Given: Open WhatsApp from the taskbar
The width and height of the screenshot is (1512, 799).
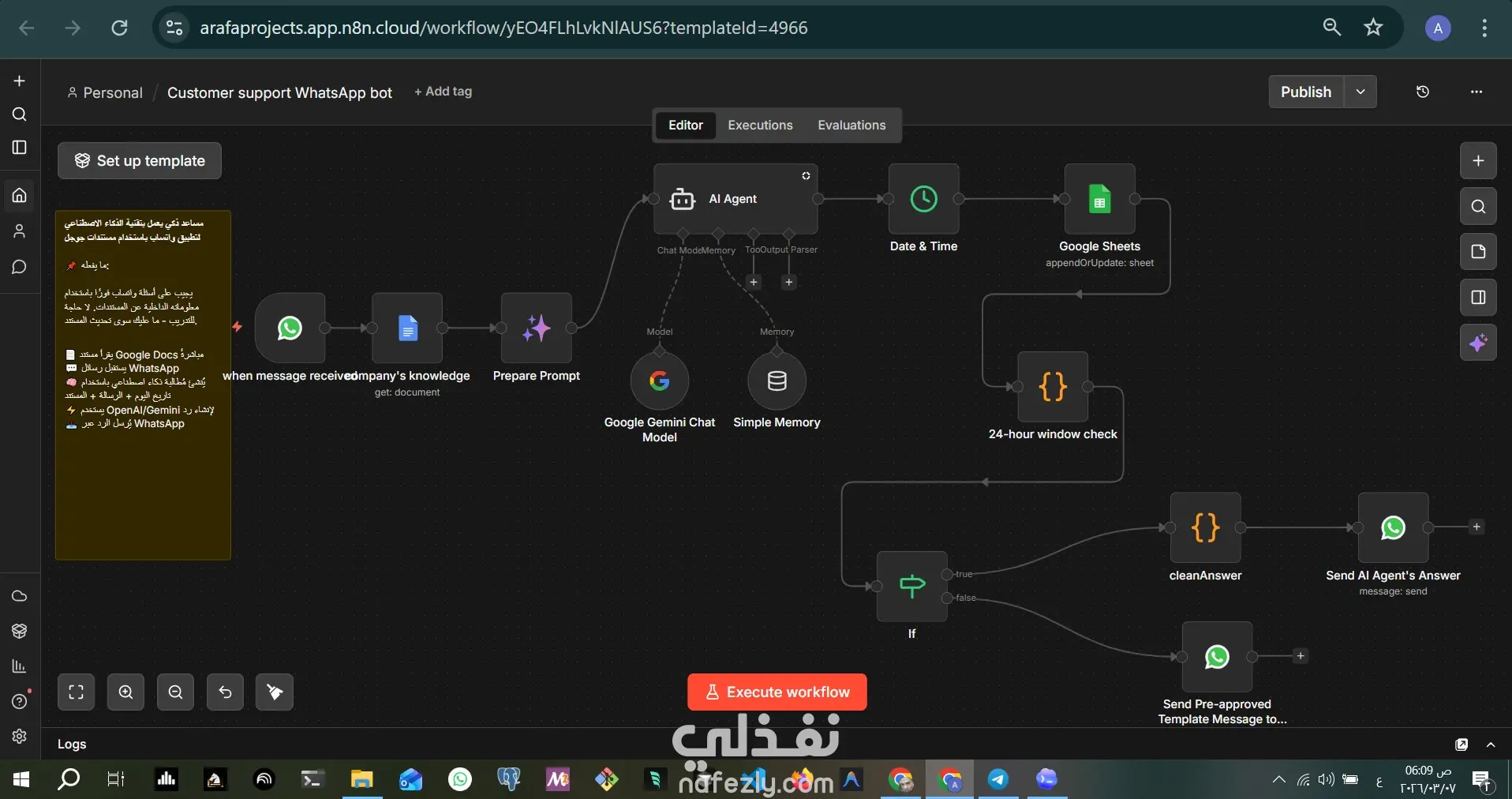Looking at the screenshot, I should point(460,780).
